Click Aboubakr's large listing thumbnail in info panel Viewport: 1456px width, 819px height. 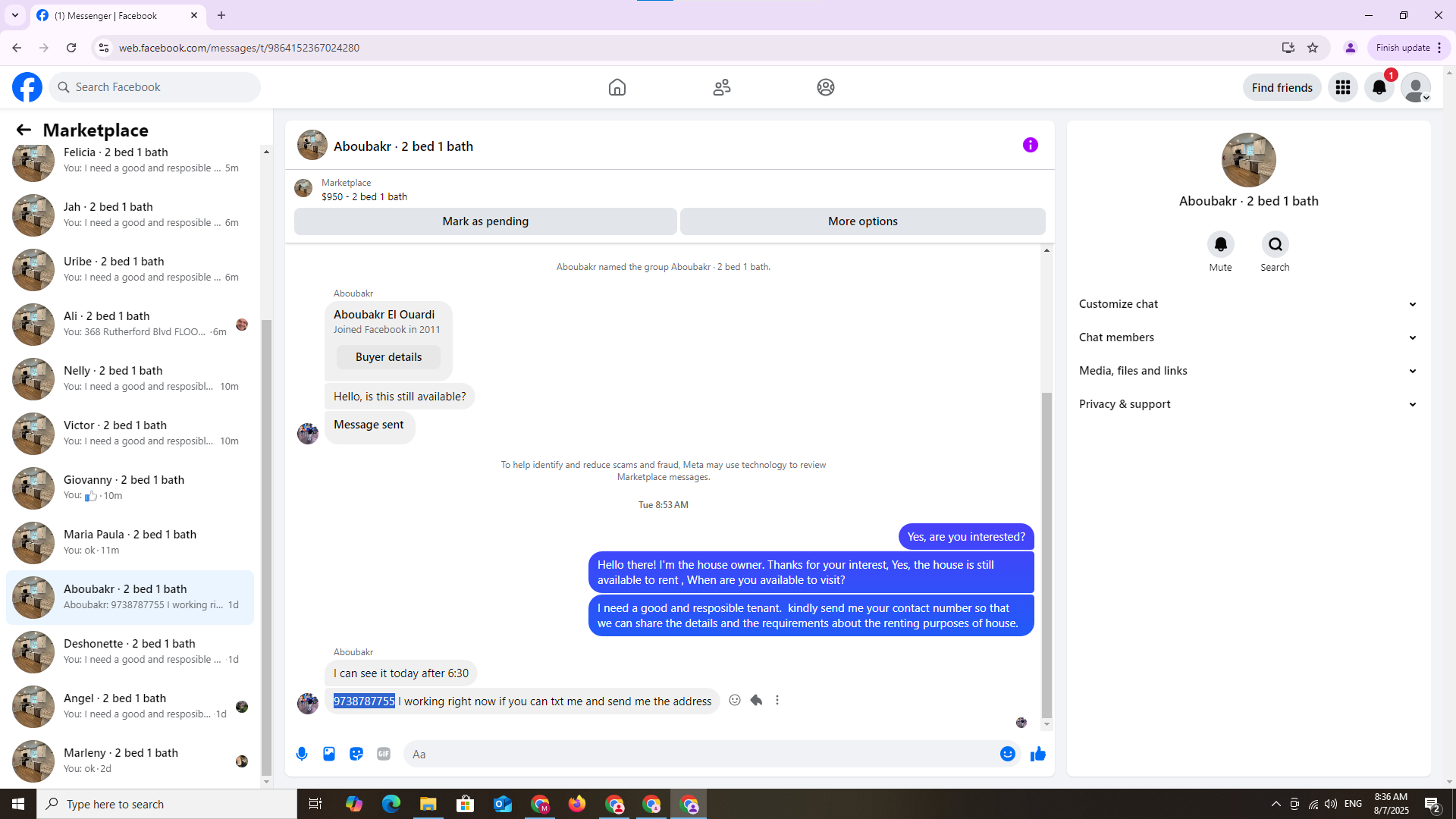pos(1248,160)
